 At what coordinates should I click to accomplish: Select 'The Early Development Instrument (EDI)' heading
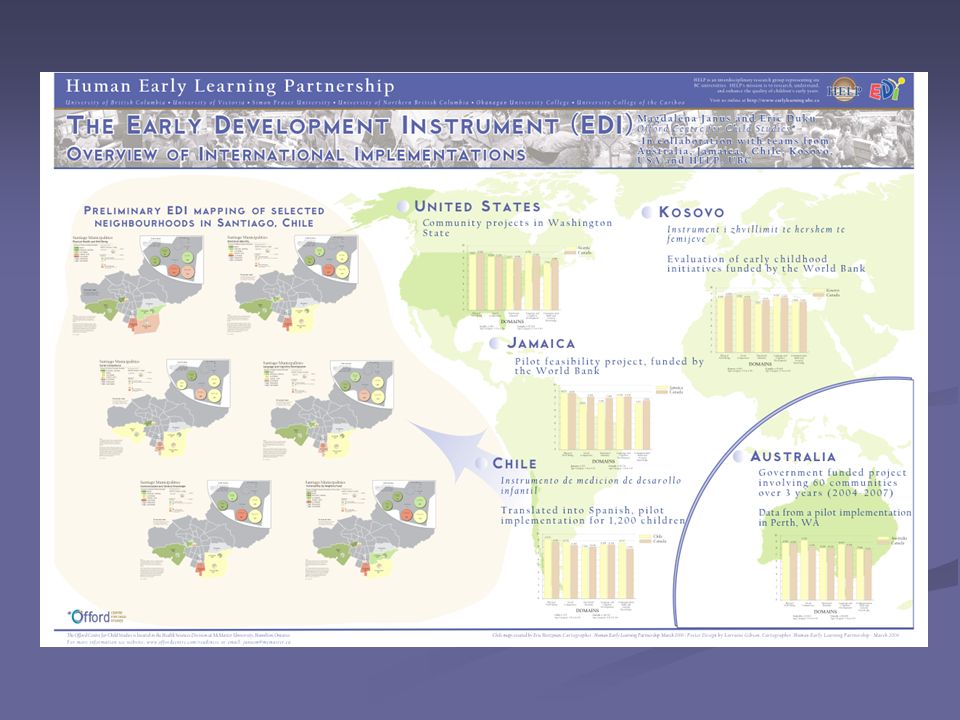[349, 126]
